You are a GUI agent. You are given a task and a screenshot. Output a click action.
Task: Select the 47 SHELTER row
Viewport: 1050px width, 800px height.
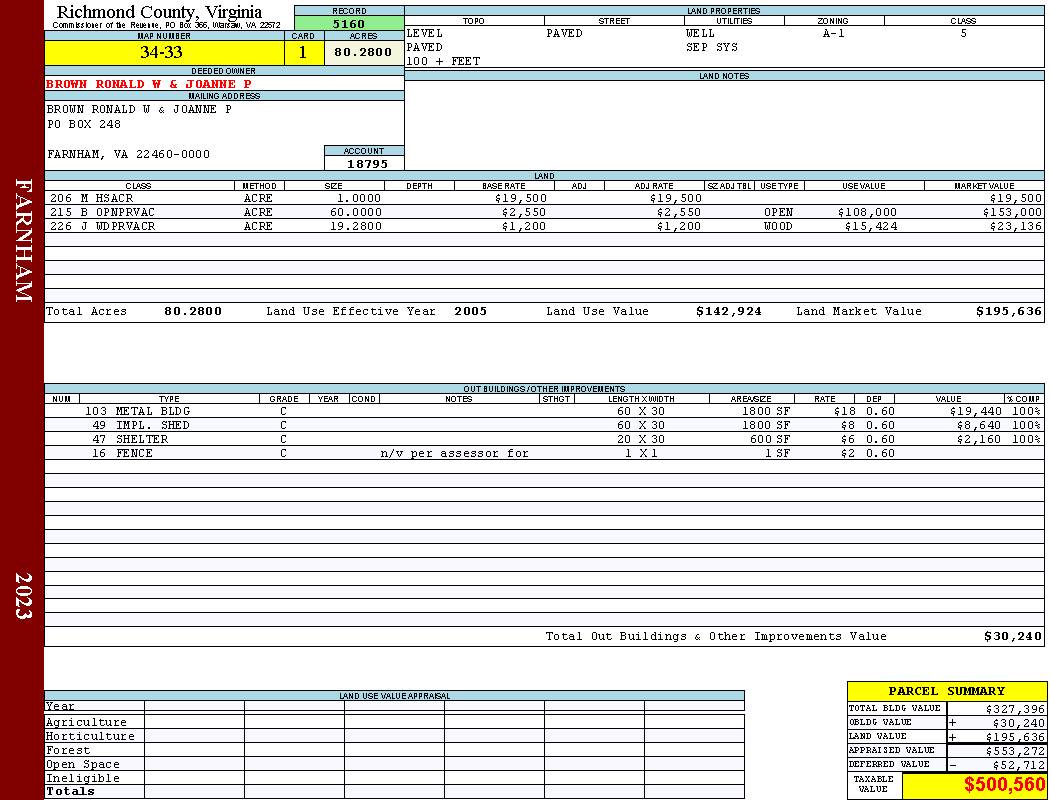[x=544, y=440]
